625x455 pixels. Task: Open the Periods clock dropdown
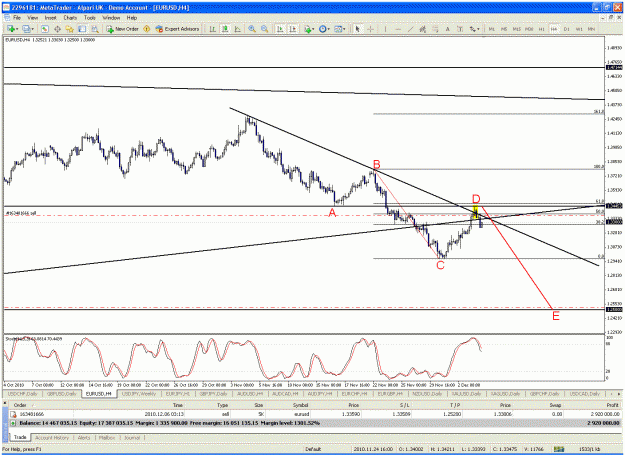[x=324, y=29]
